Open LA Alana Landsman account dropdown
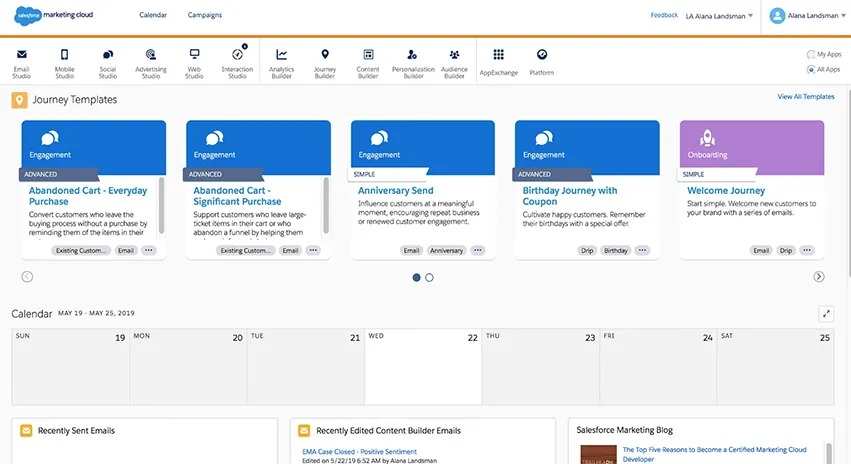This screenshot has height=464, width=851. (719, 16)
